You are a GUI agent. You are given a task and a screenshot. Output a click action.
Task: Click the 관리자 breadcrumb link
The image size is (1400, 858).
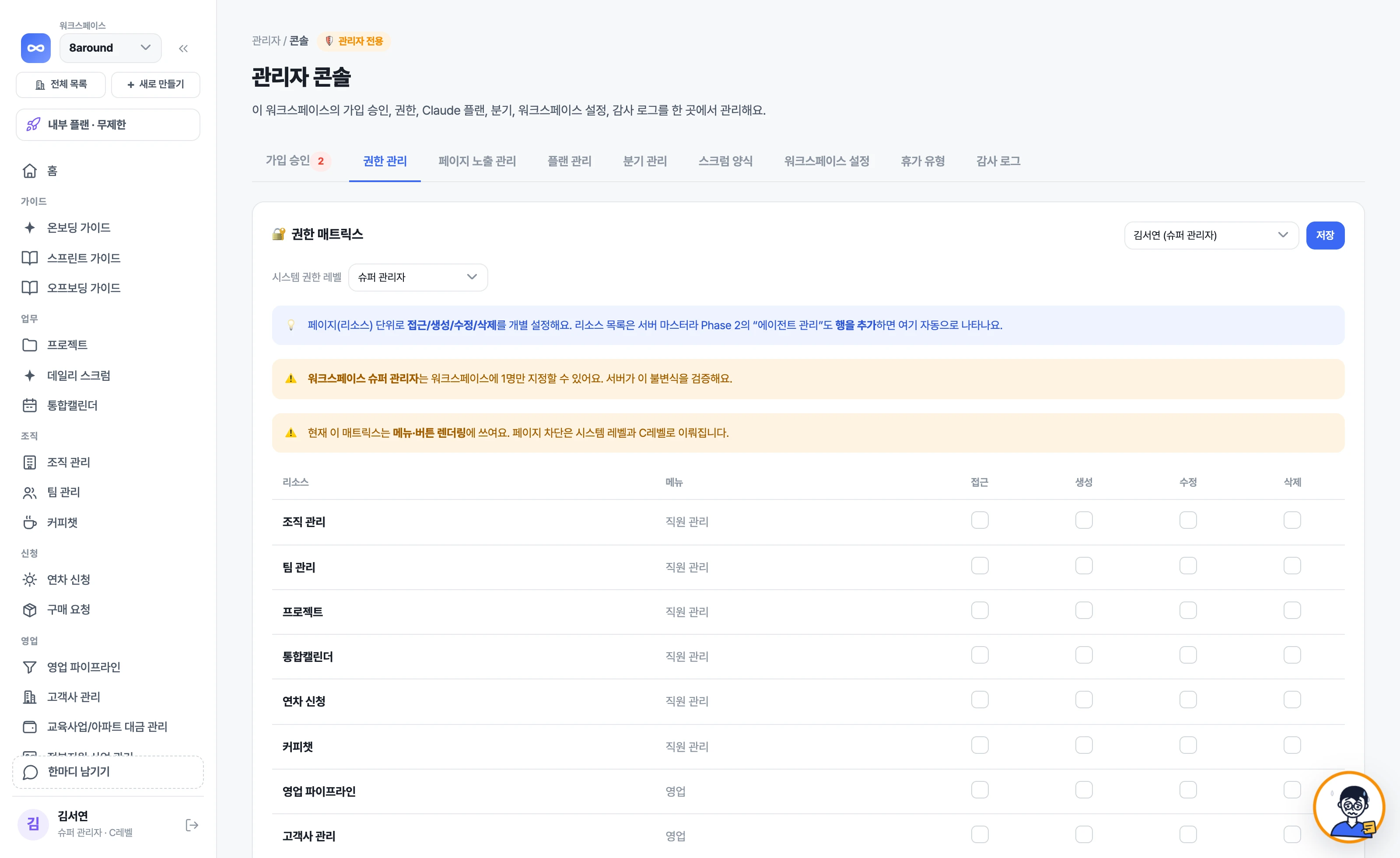click(266, 41)
